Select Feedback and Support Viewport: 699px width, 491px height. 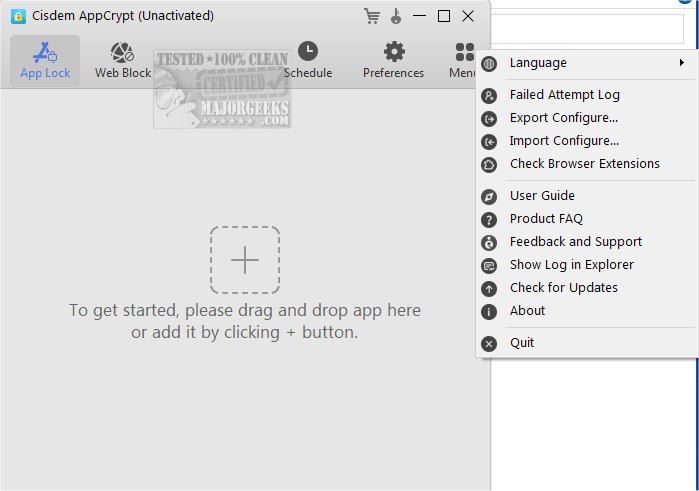[x=587, y=242]
